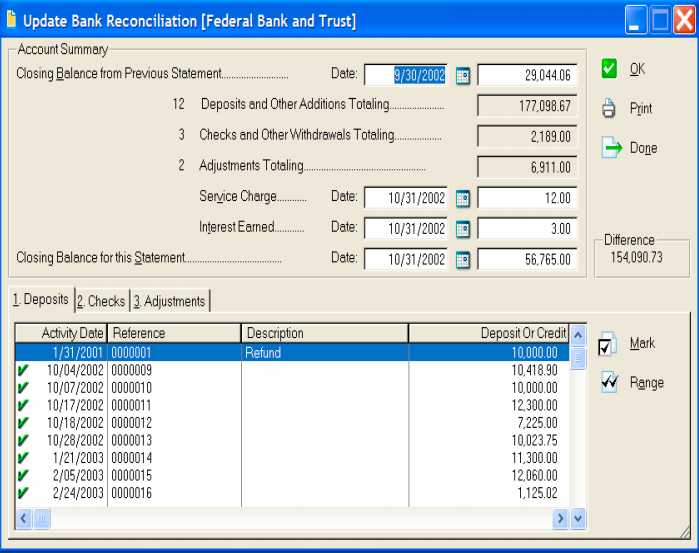Screen dimensions: 699x553
Task: Click the closing statement date field
Action: (406, 260)
